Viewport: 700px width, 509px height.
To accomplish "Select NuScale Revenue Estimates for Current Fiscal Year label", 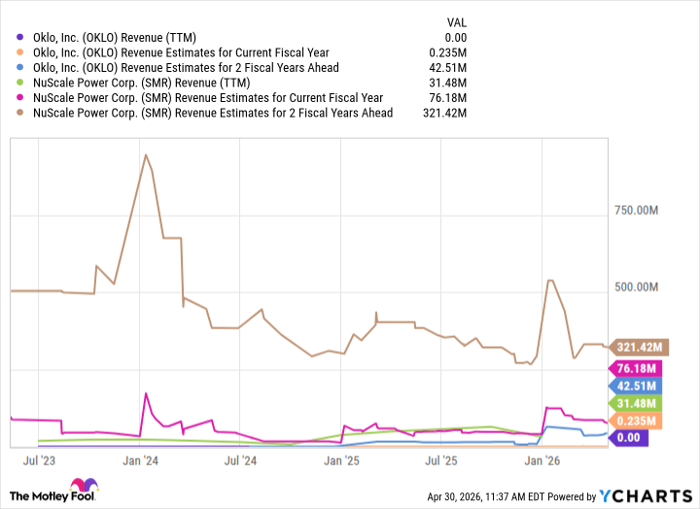I will pos(208,98).
